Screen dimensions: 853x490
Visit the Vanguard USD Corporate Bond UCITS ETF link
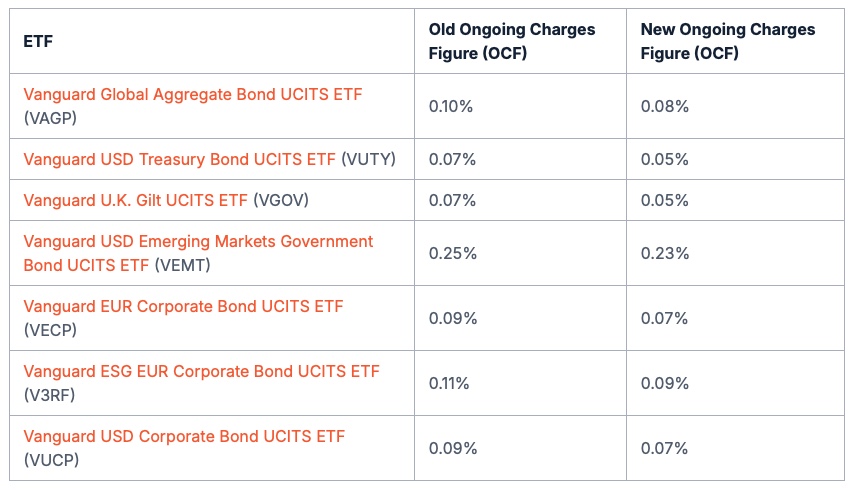[184, 436]
